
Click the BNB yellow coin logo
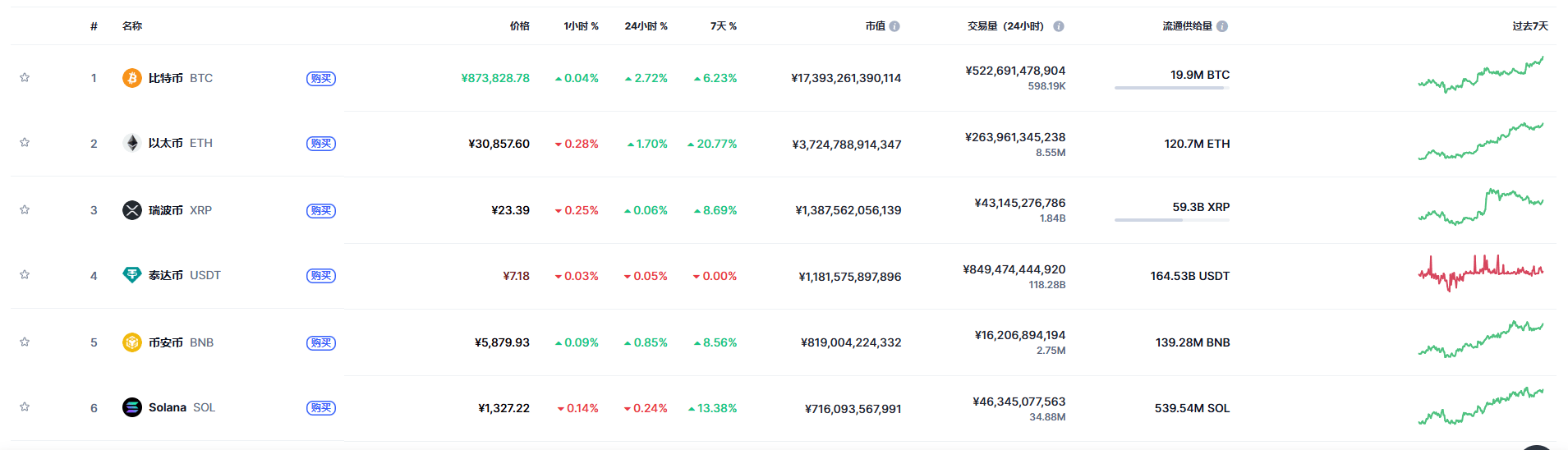click(x=132, y=342)
